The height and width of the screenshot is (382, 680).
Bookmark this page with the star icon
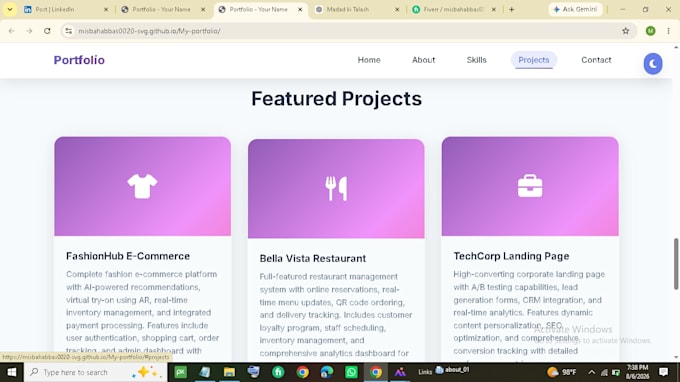[625, 31]
